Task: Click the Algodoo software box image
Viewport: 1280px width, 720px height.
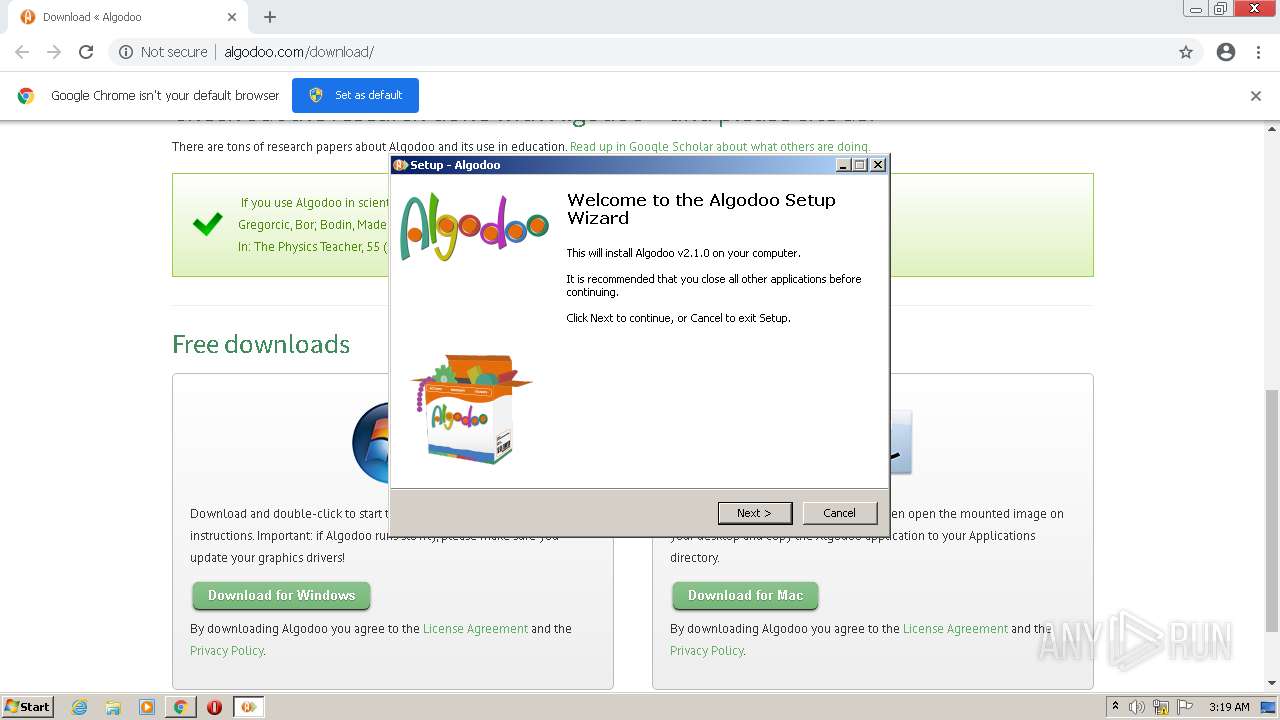Action: click(470, 408)
